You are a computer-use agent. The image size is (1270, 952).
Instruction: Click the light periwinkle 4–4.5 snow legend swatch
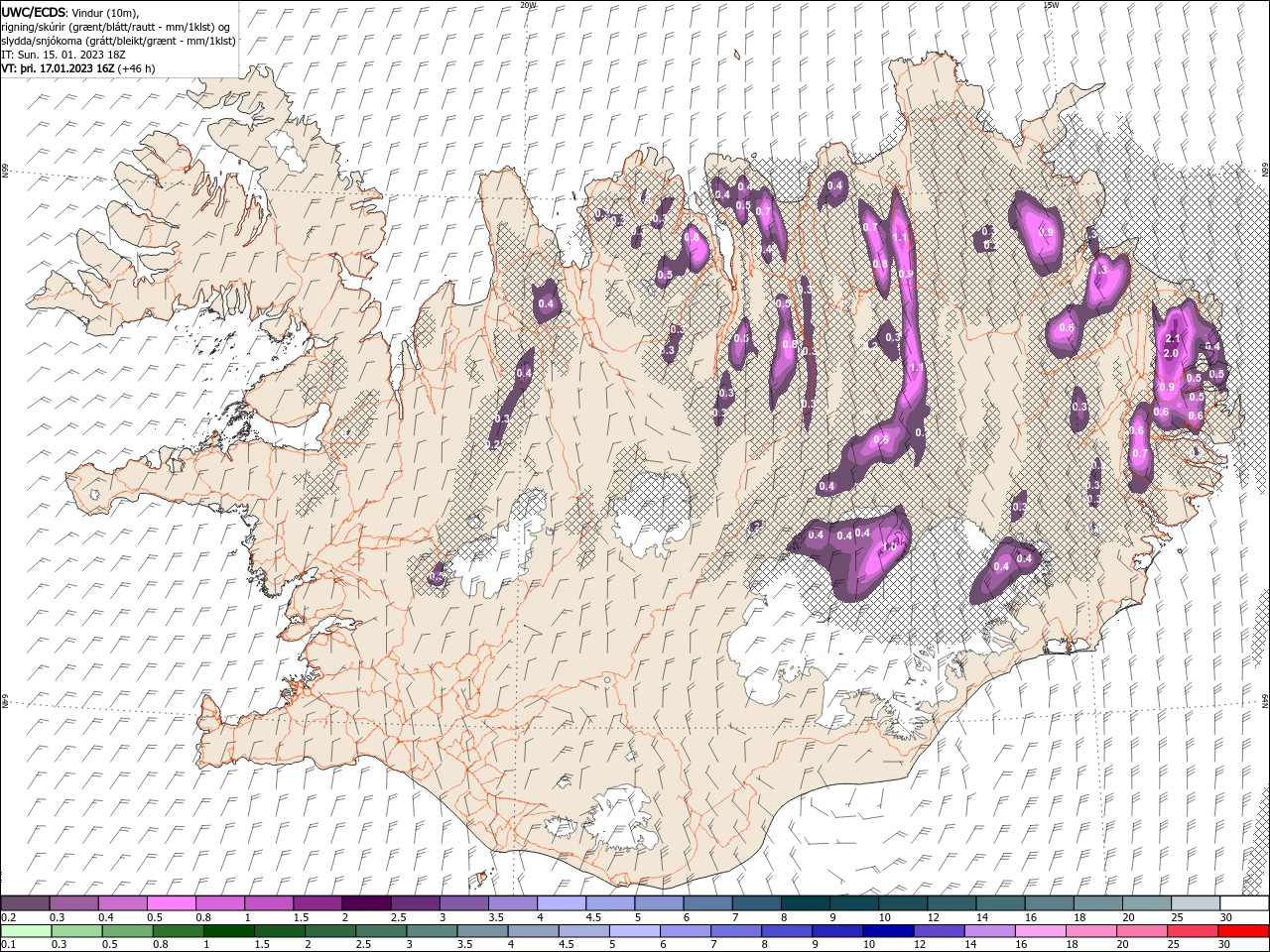[x=562, y=903]
